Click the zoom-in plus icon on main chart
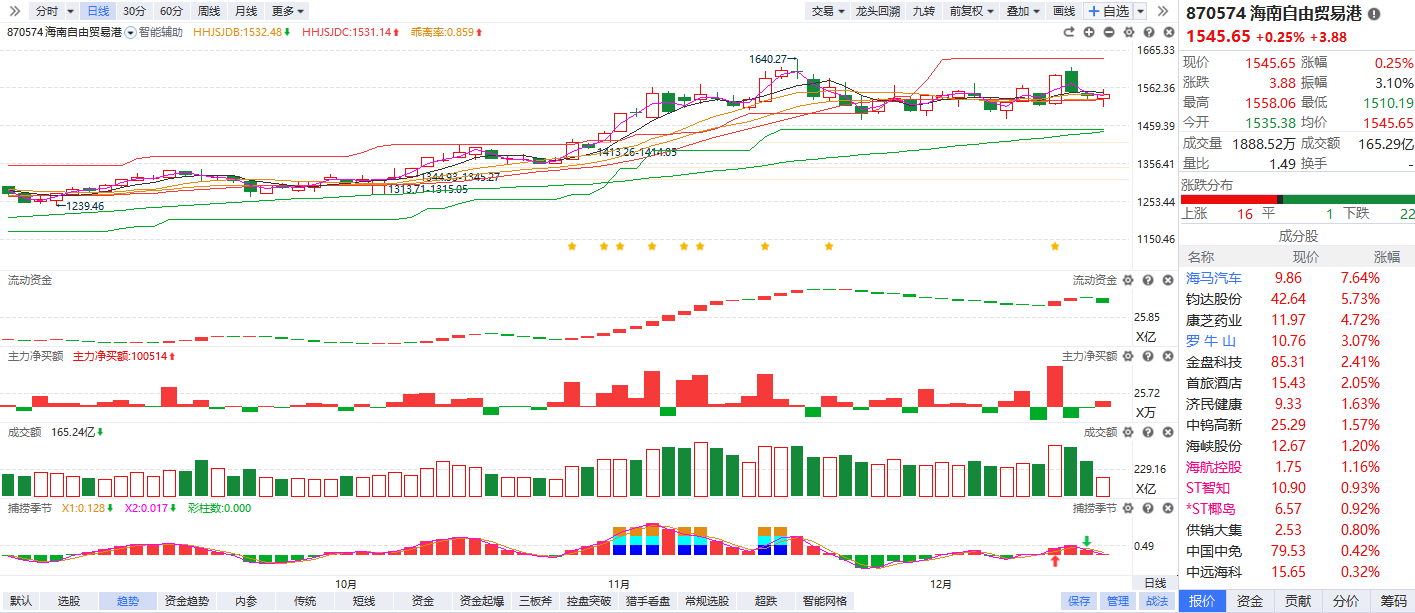This screenshot has height=613, width=1415. pyautogui.click(x=1089, y=33)
